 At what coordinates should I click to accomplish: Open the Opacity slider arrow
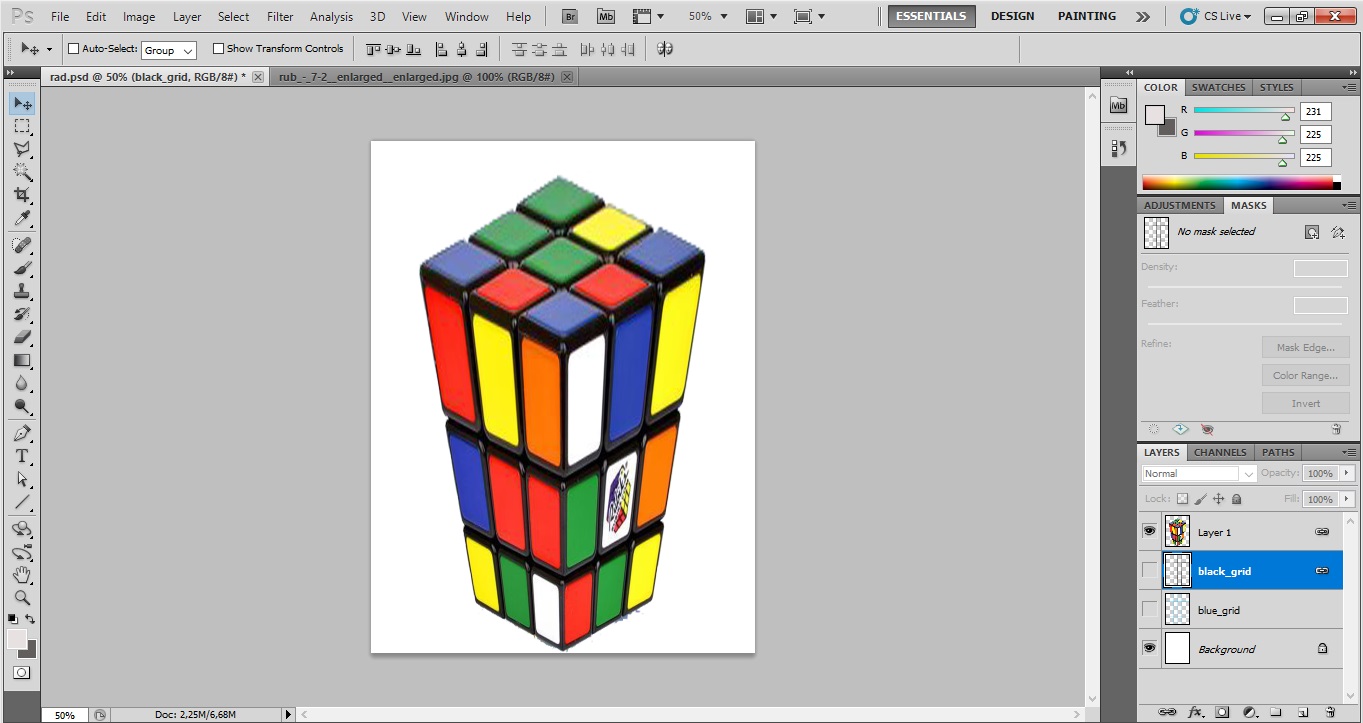(1347, 473)
